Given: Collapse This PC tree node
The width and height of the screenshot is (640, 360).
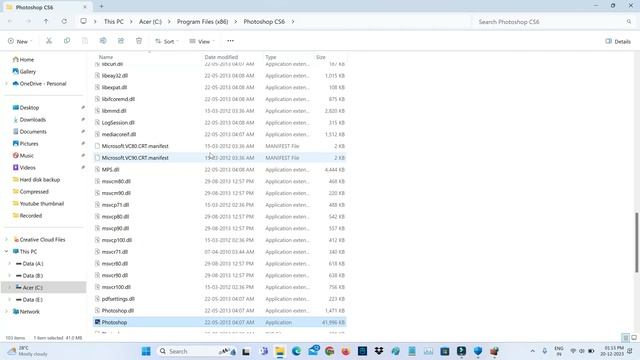Looking at the screenshot, I should coord(7,251).
